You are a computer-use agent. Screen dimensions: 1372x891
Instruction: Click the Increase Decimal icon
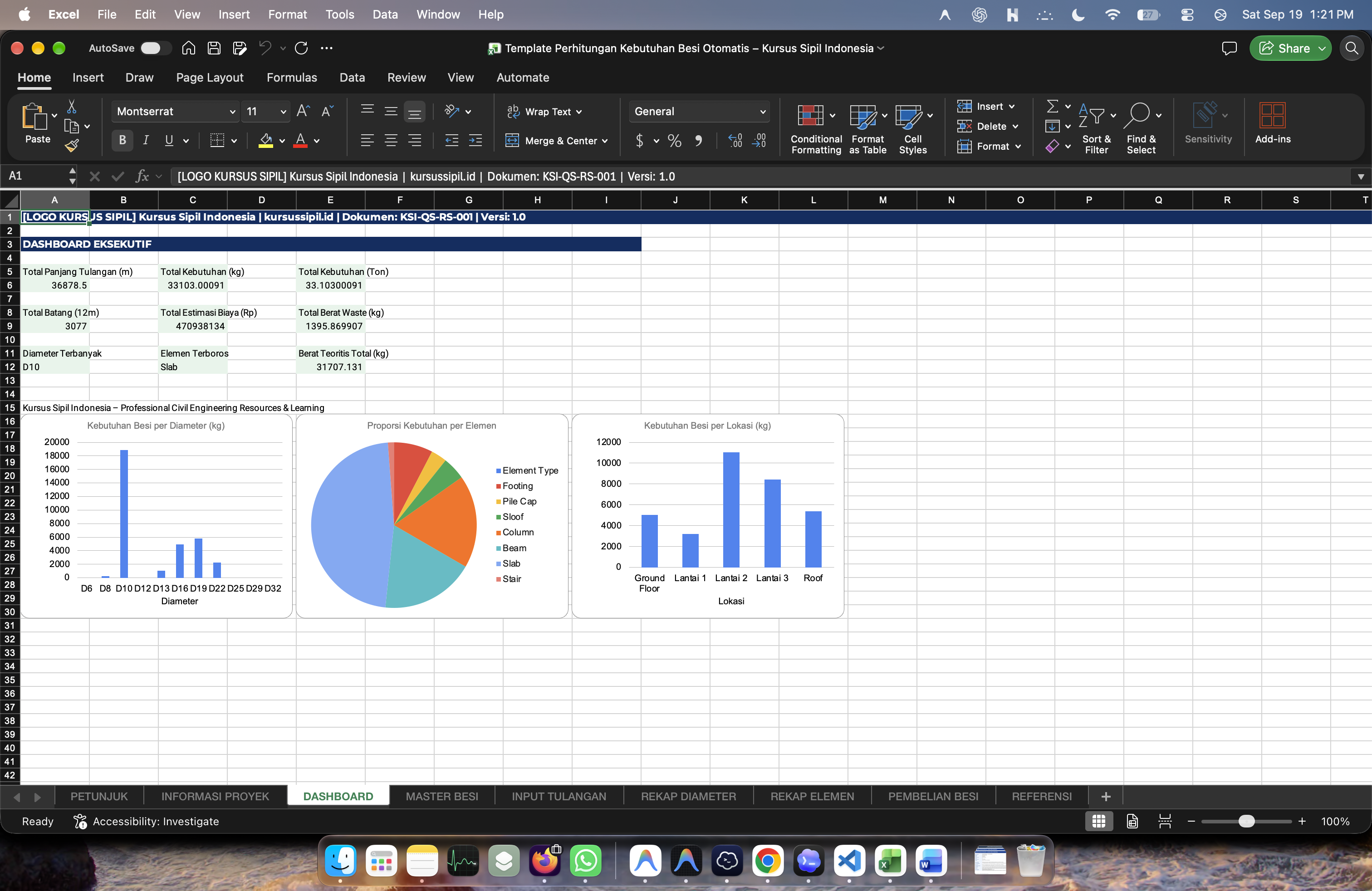(735, 141)
